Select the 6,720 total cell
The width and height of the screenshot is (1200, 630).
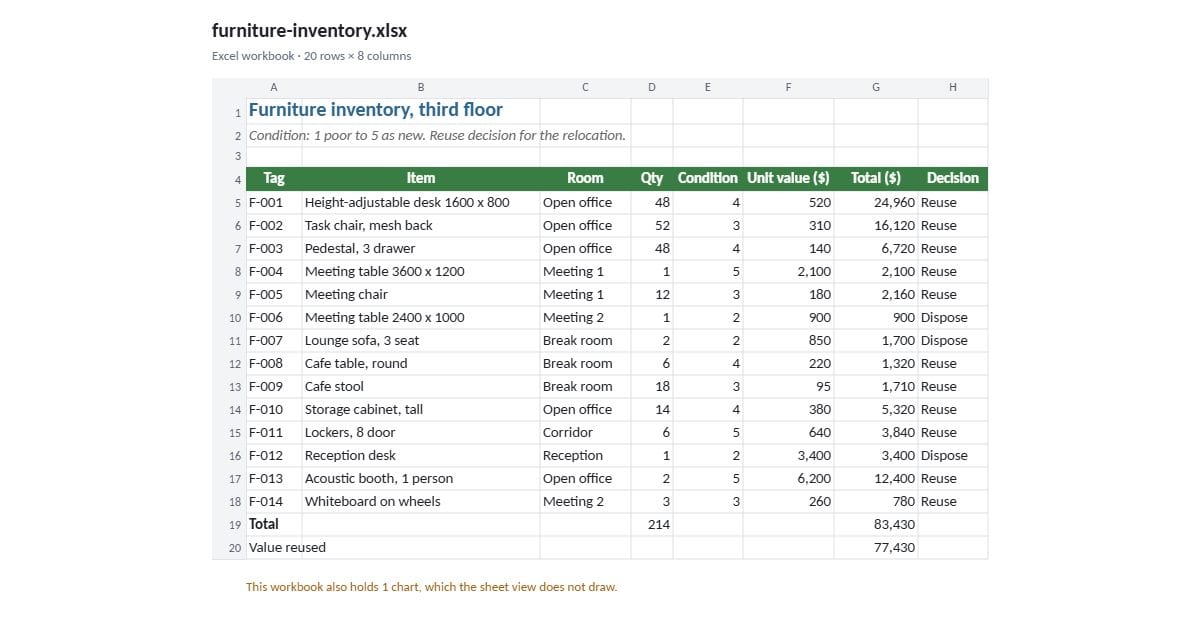876,248
